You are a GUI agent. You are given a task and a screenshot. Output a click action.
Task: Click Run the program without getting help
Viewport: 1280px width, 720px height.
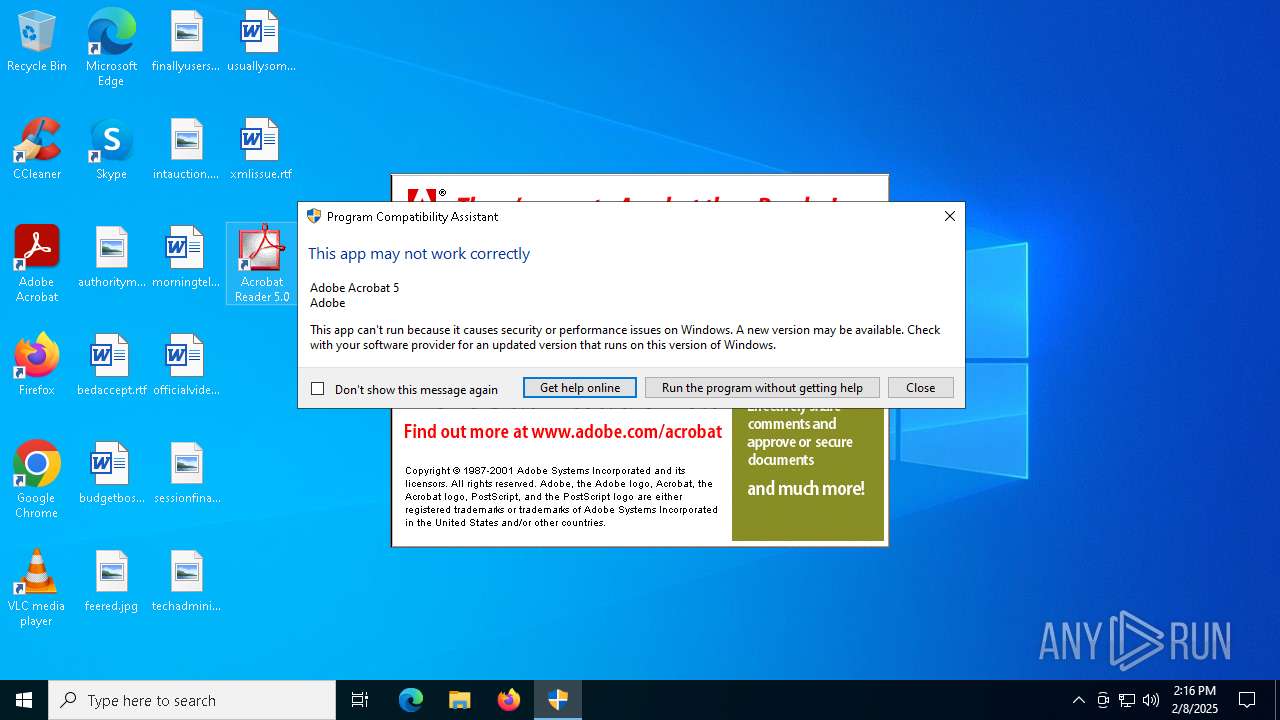click(x=762, y=388)
